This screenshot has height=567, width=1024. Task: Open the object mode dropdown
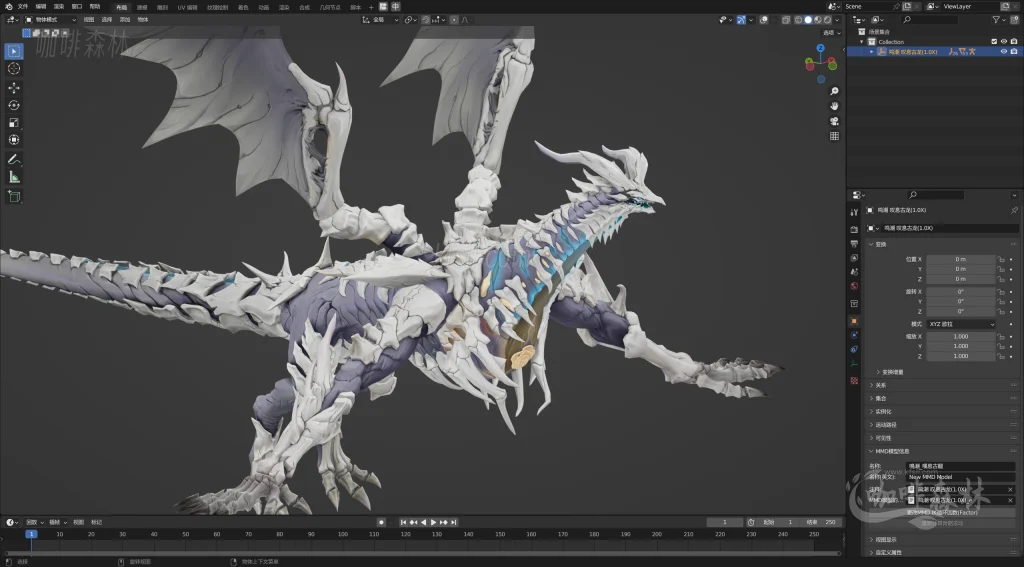pos(50,20)
